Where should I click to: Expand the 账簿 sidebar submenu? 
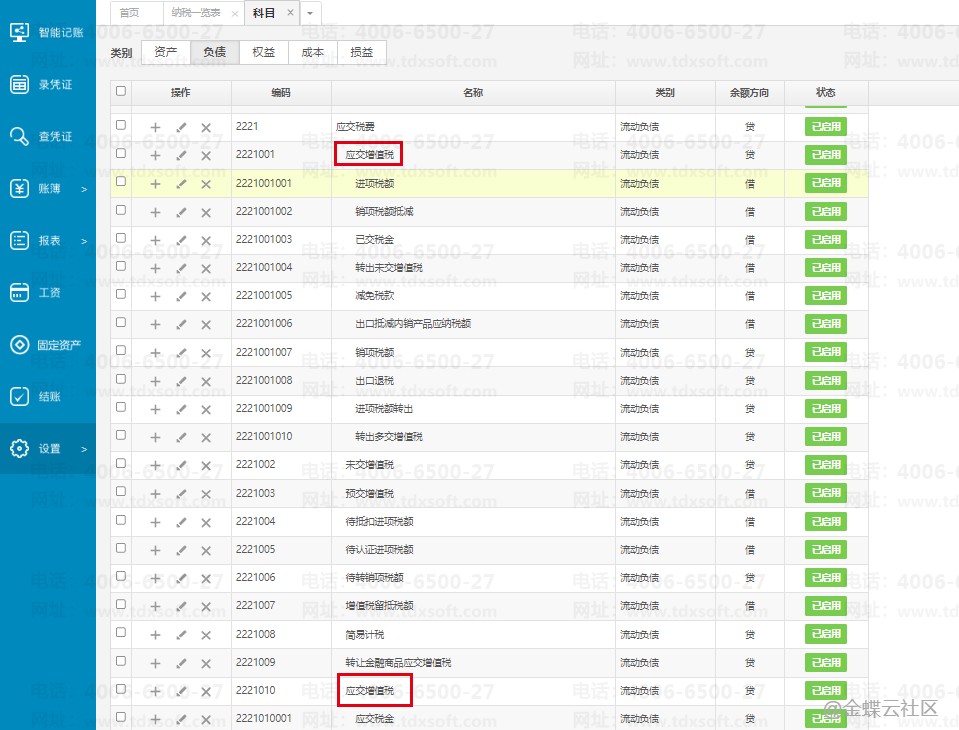pyautogui.click(x=84, y=189)
